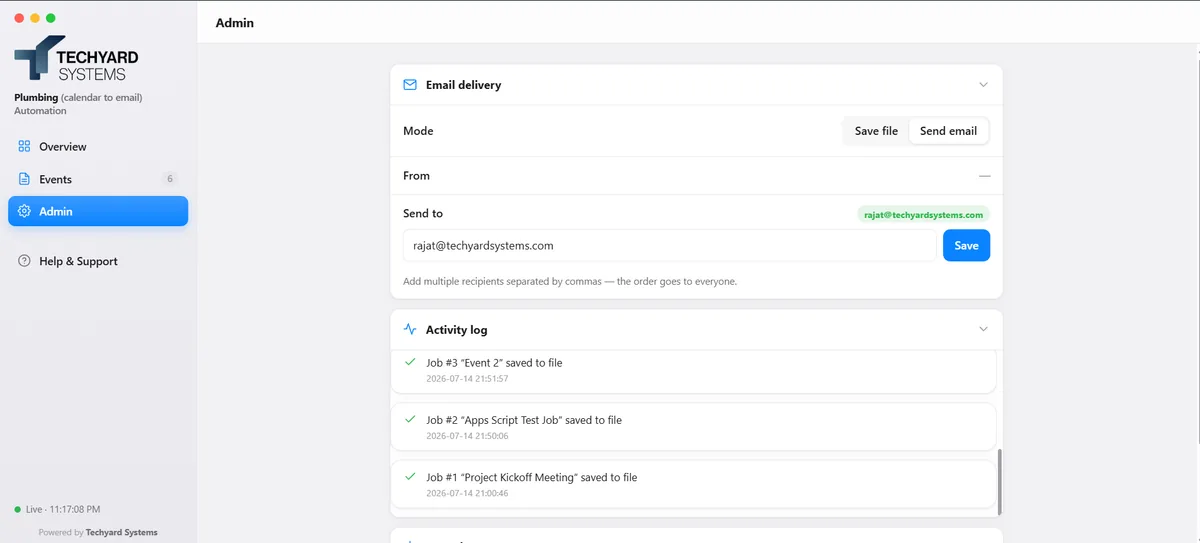Click the Admin gear icon
The width and height of the screenshot is (1200, 543).
[25, 211]
